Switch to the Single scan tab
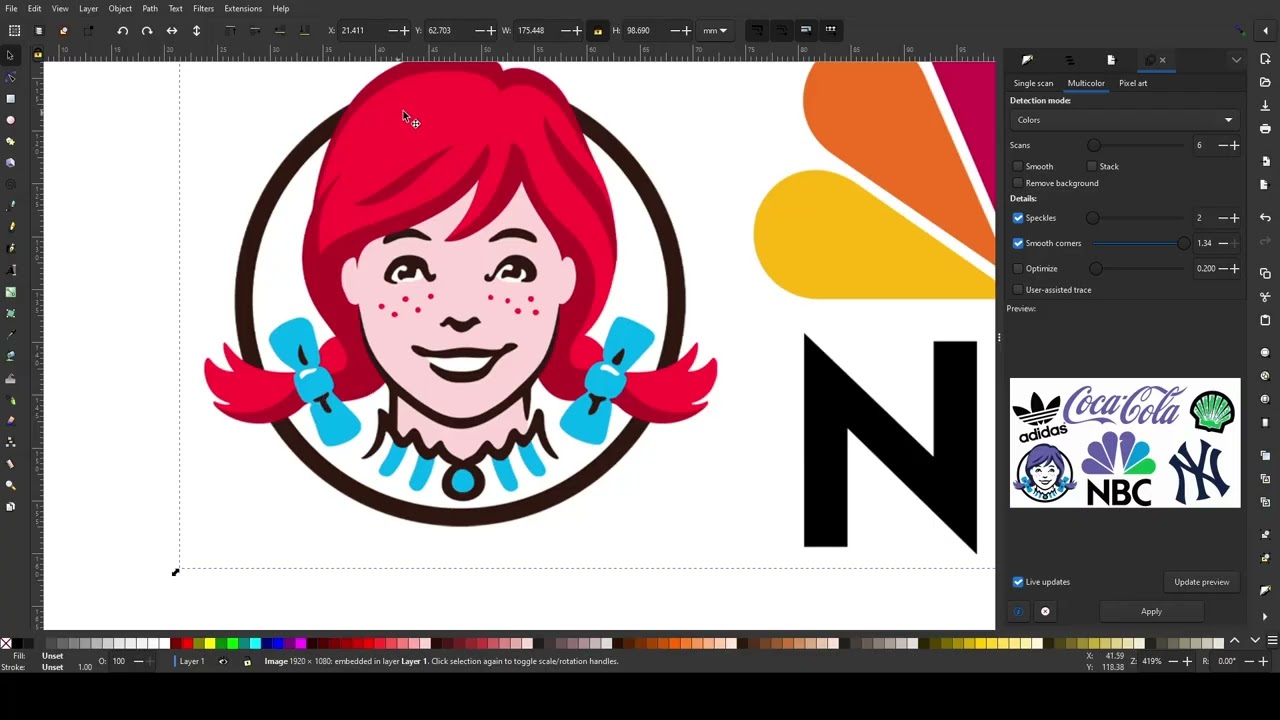This screenshot has height=720, width=1280. [1033, 83]
